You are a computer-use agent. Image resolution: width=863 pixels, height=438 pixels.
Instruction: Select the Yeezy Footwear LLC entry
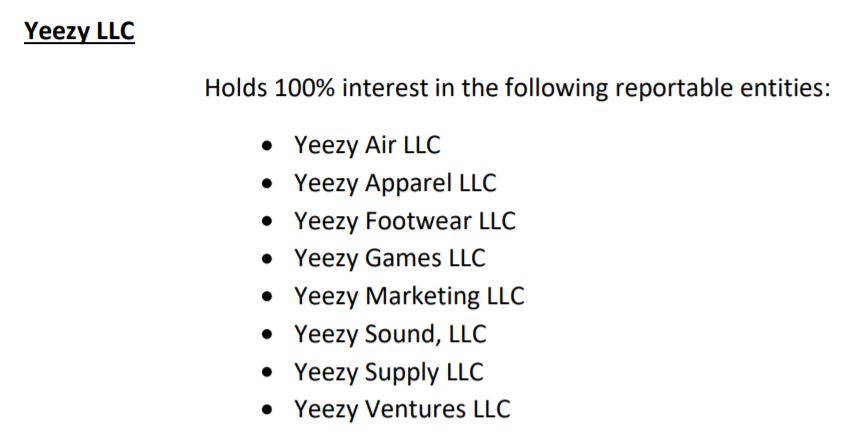pyautogui.click(x=405, y=221)
